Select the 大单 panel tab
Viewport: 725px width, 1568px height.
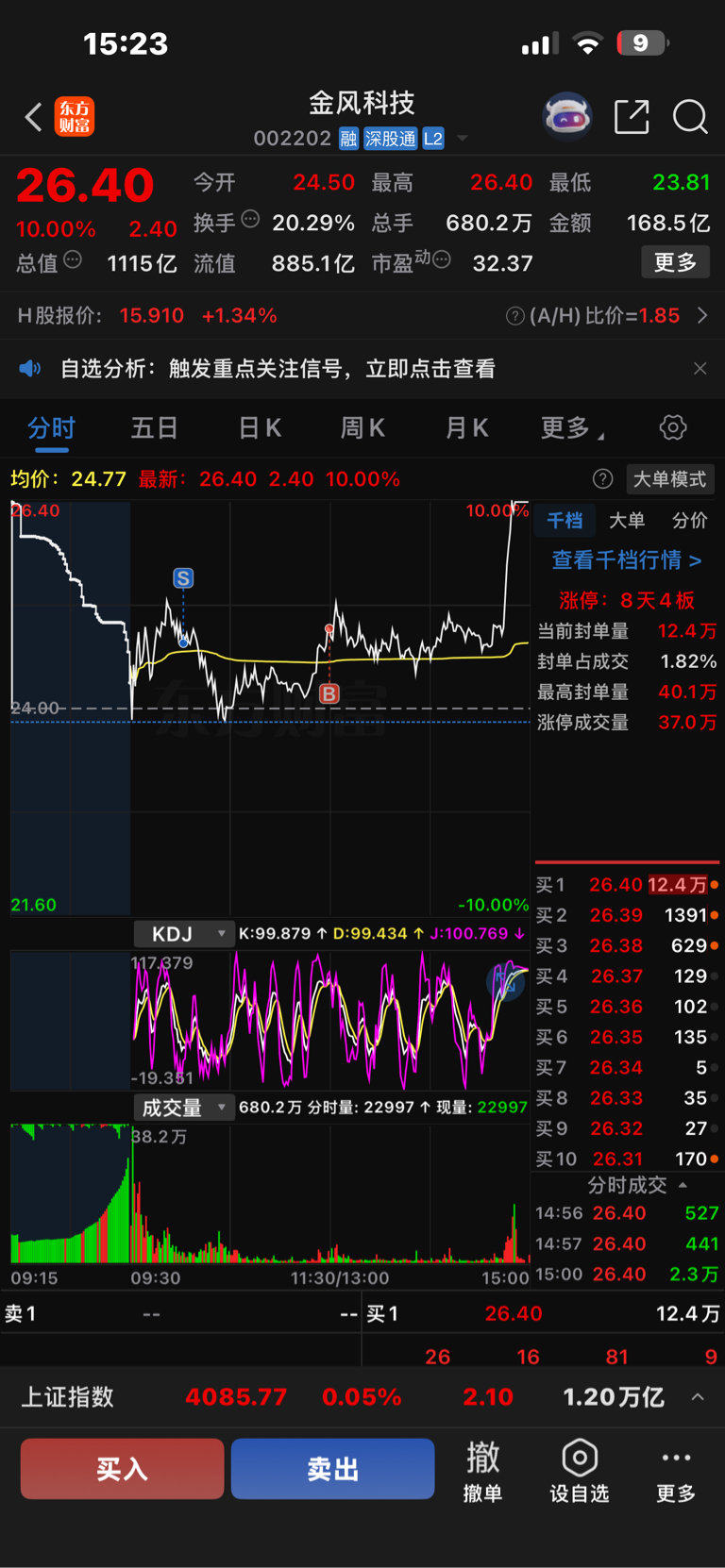pyautogui.click(x=627, y=521)
